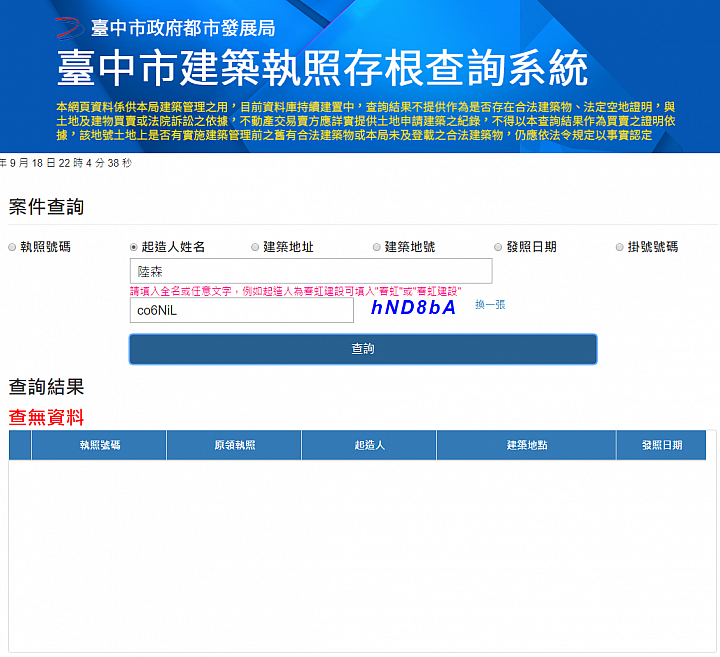Click the 查無資料 result message
Image resolution: width=720 pixels, height=657 pixels.
point(46,418)
